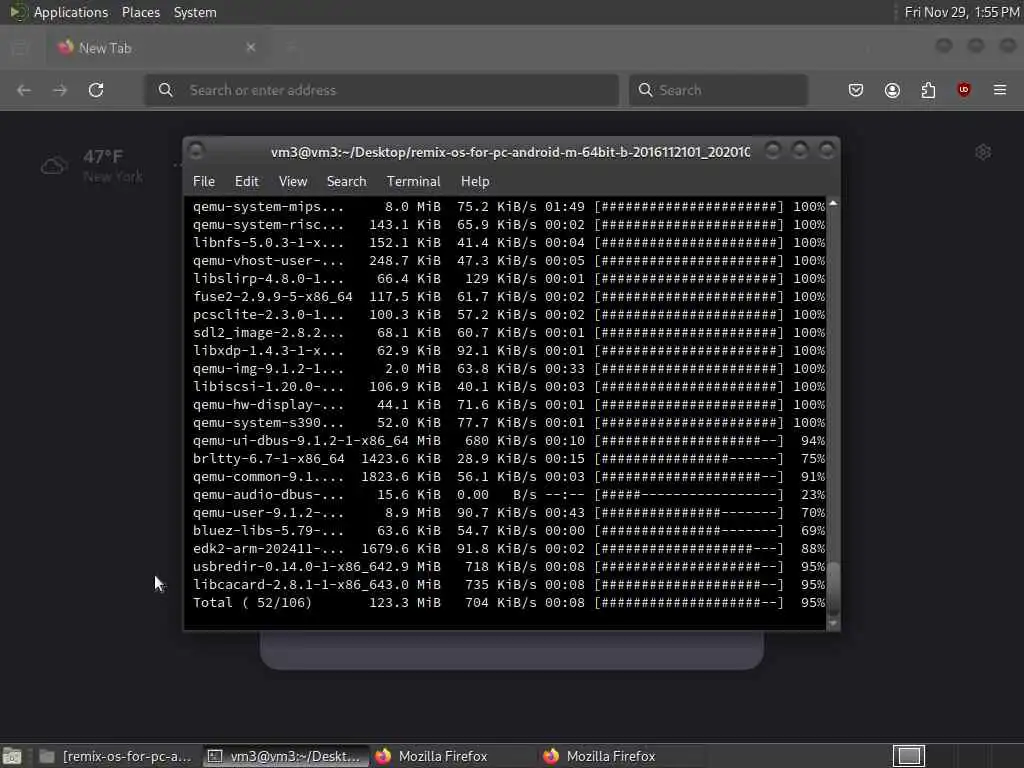Open the Firefox account icon

point(892,90)
